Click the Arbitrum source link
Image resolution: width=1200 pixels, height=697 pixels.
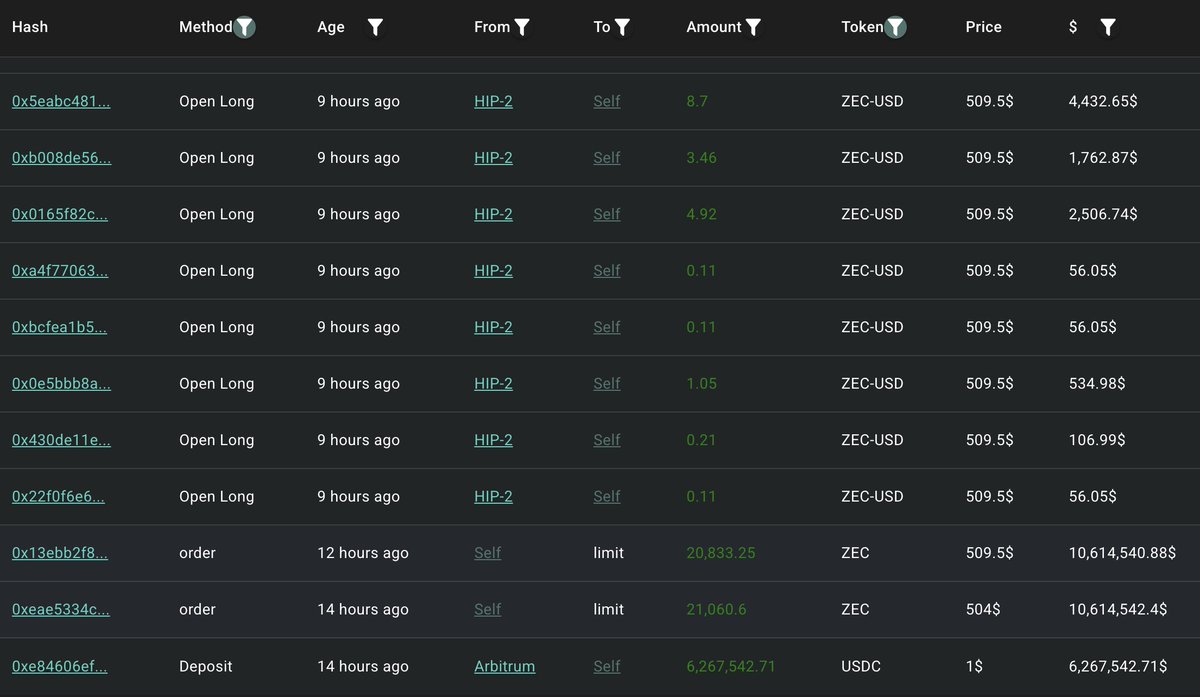(504, 666)
